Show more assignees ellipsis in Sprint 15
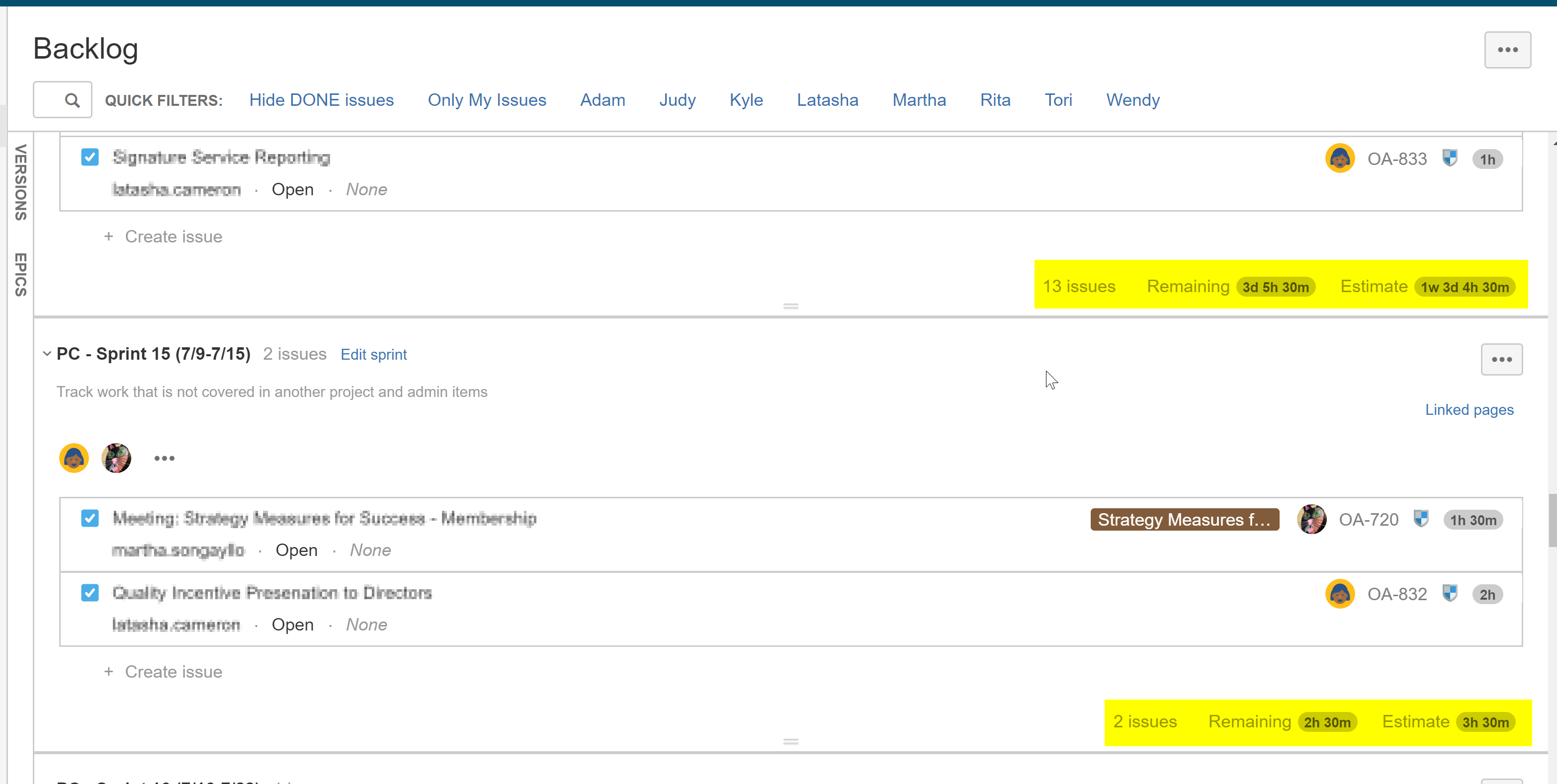This screenshot has width=1557, height=784. pyautogui.click(x=165, y=459)
